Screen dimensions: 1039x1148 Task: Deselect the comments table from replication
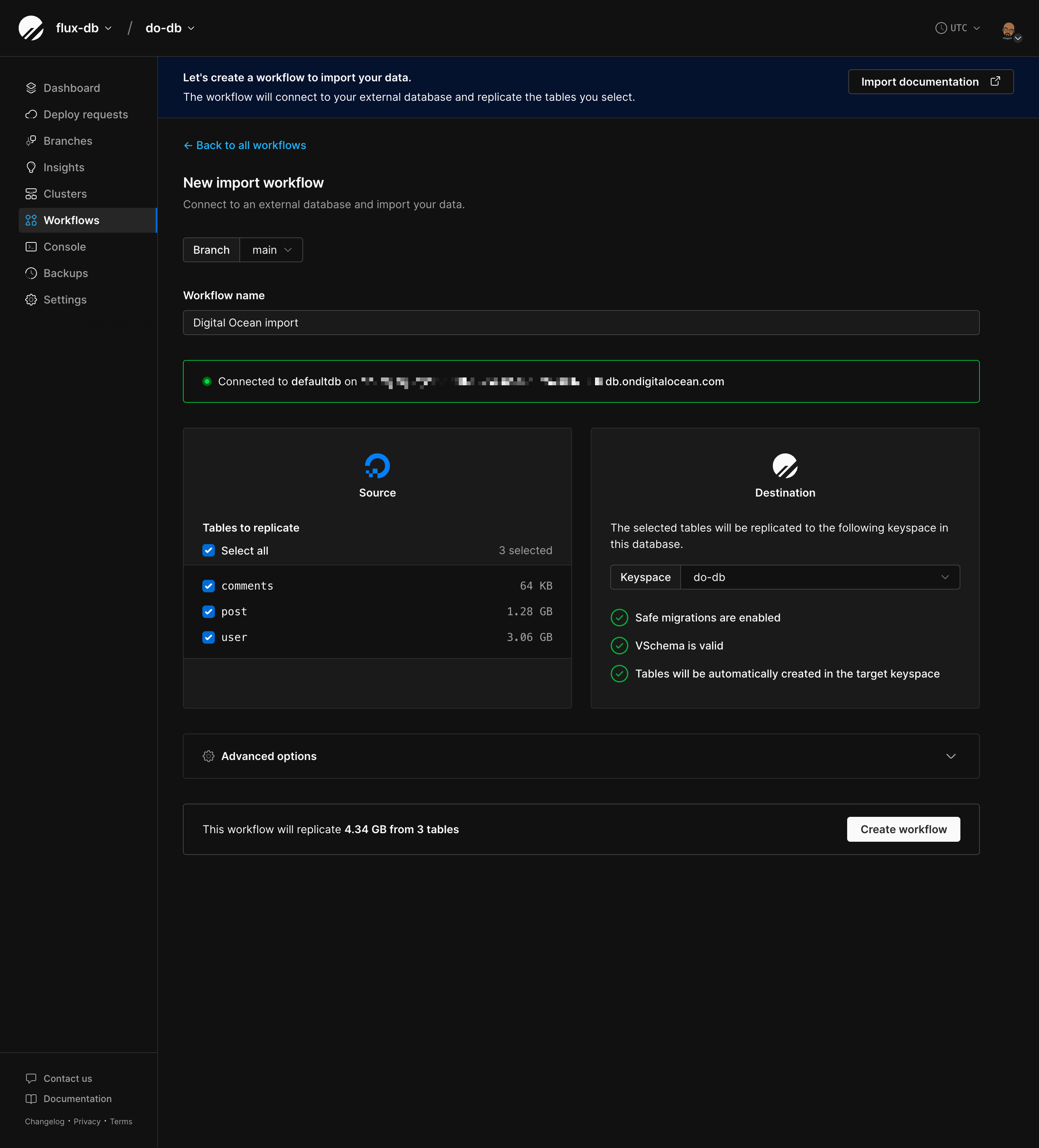[x=208, y=585]
